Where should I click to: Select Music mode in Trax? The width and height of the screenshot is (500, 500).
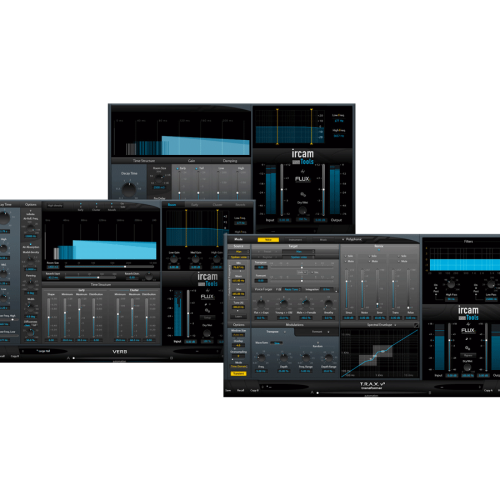coord(323,240)
